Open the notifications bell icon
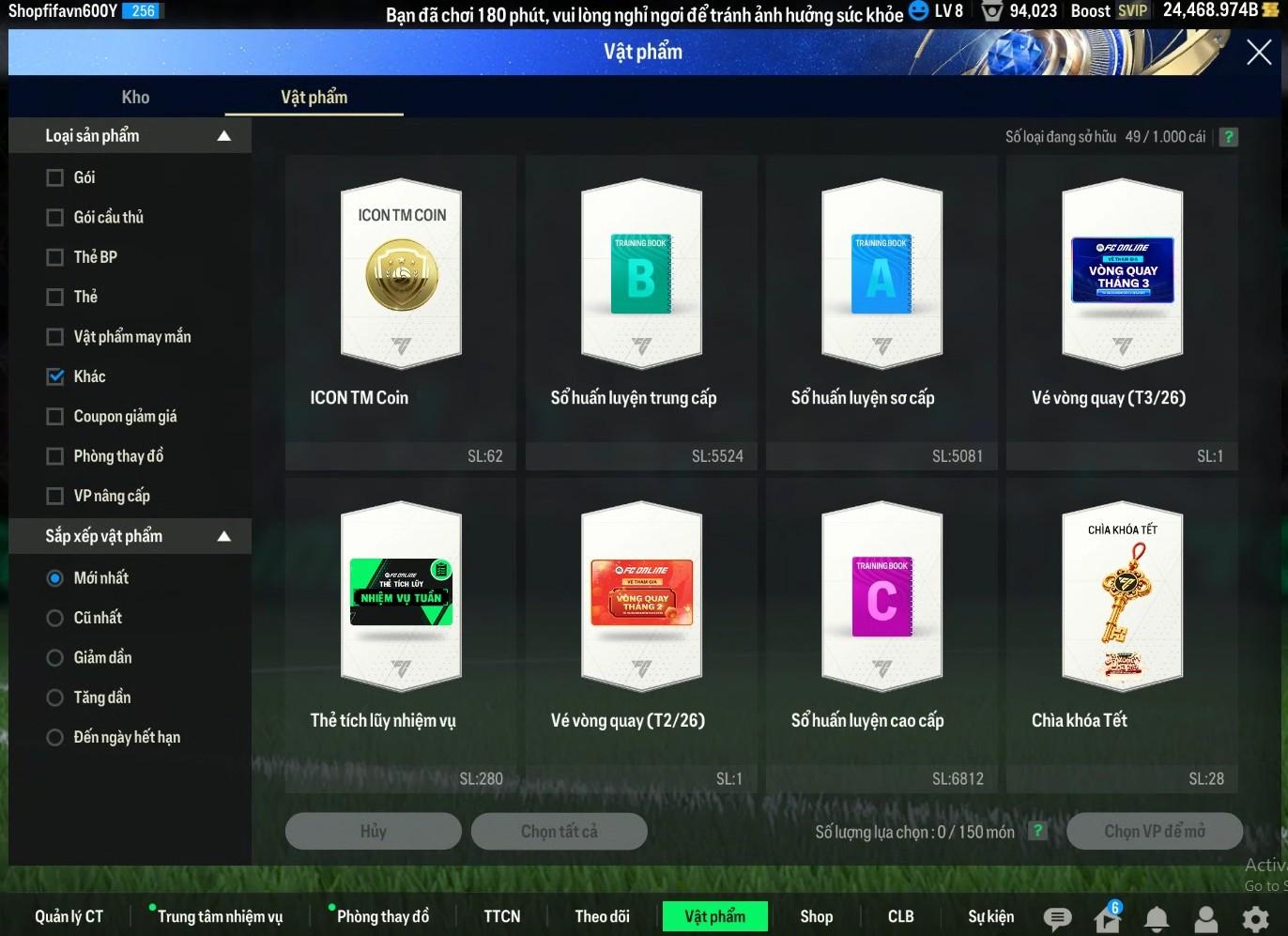Viewport: 1288px width, 936px height. pos(1157,918)
